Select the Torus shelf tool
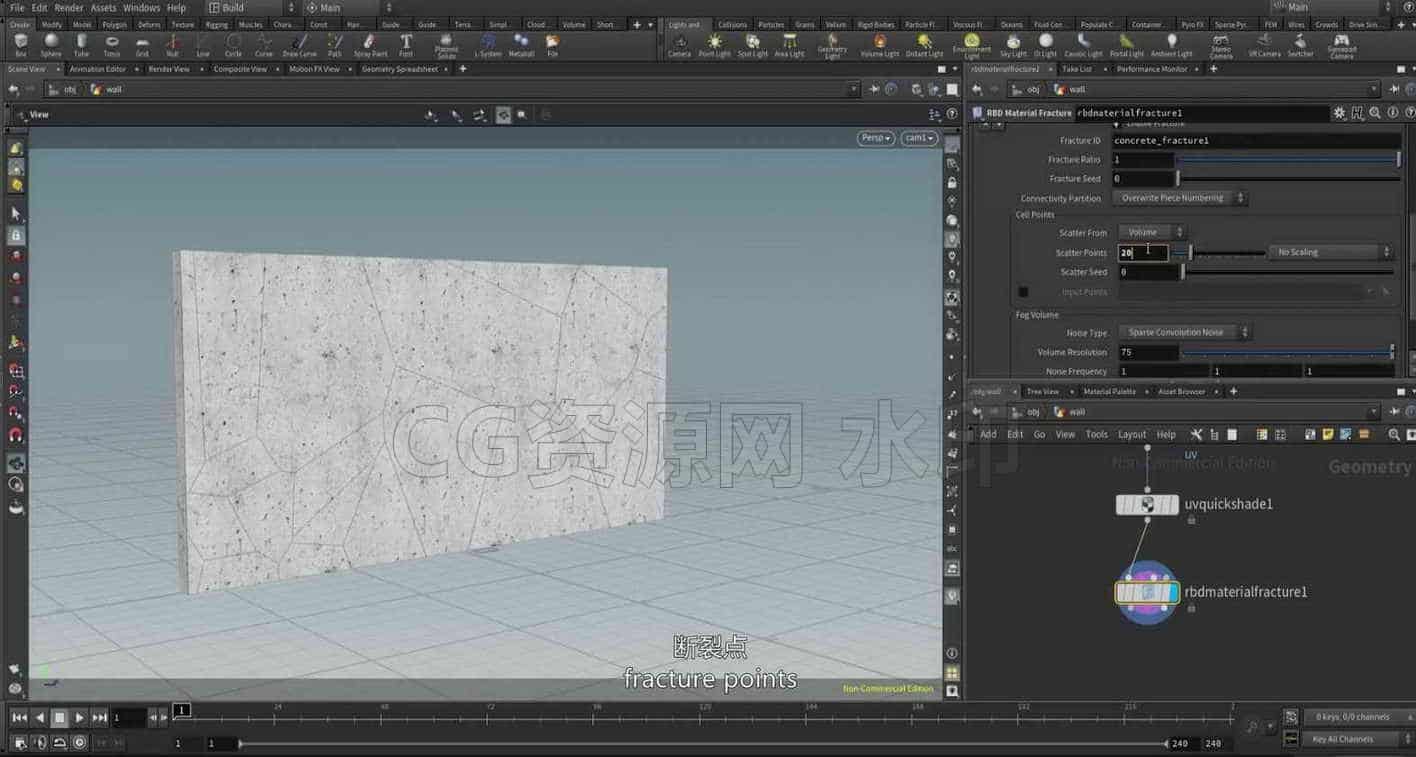1416x757 pixels. click(112, 44)
